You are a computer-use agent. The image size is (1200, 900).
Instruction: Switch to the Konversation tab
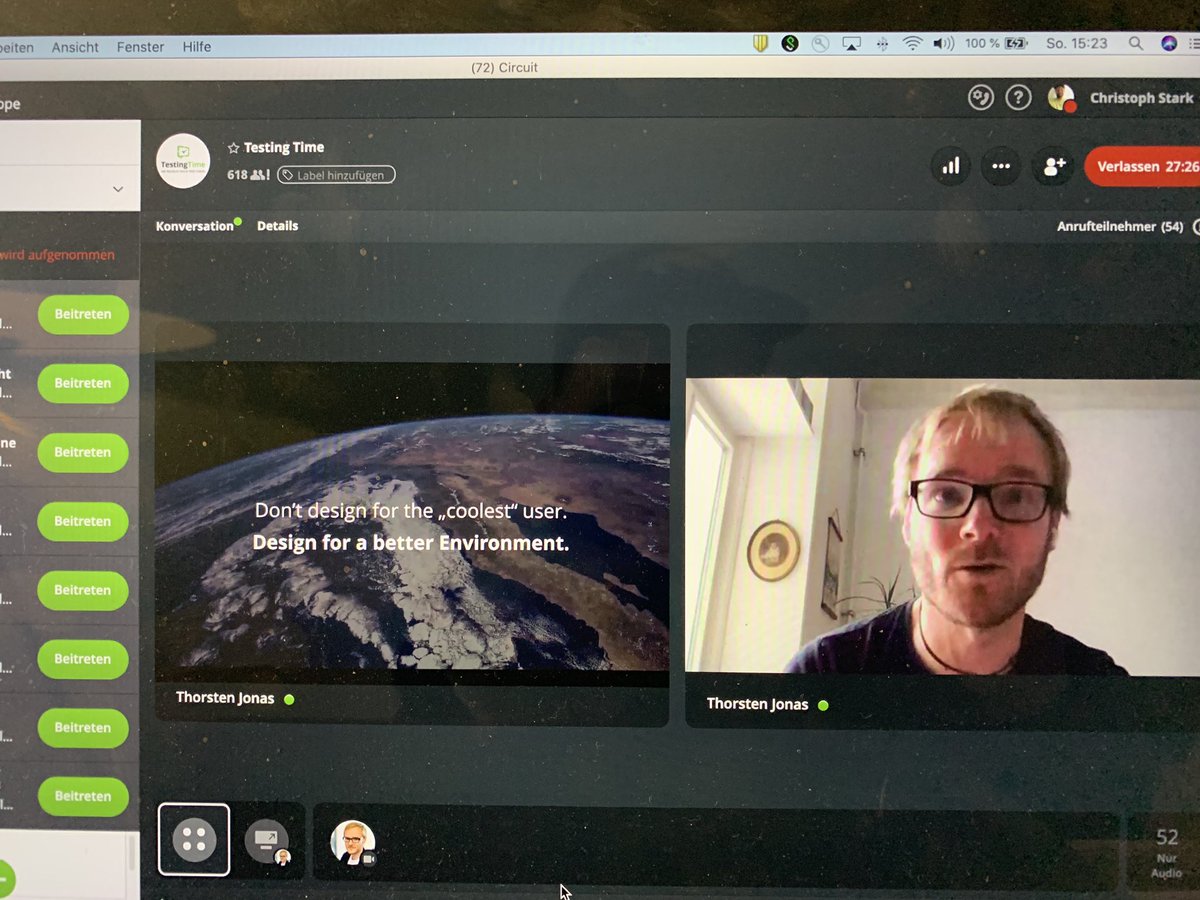click(x=195, y=226)
